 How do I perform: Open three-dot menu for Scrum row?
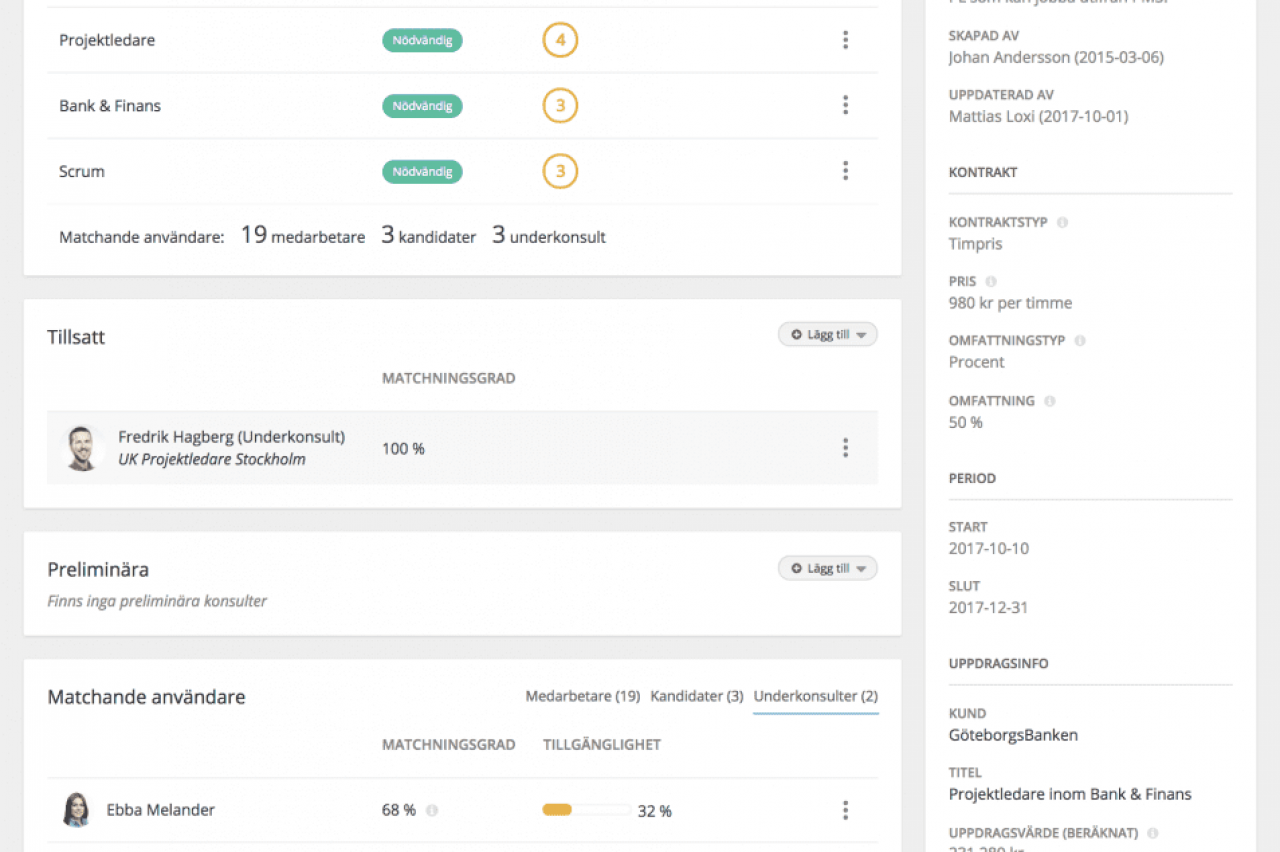[845, 171]
